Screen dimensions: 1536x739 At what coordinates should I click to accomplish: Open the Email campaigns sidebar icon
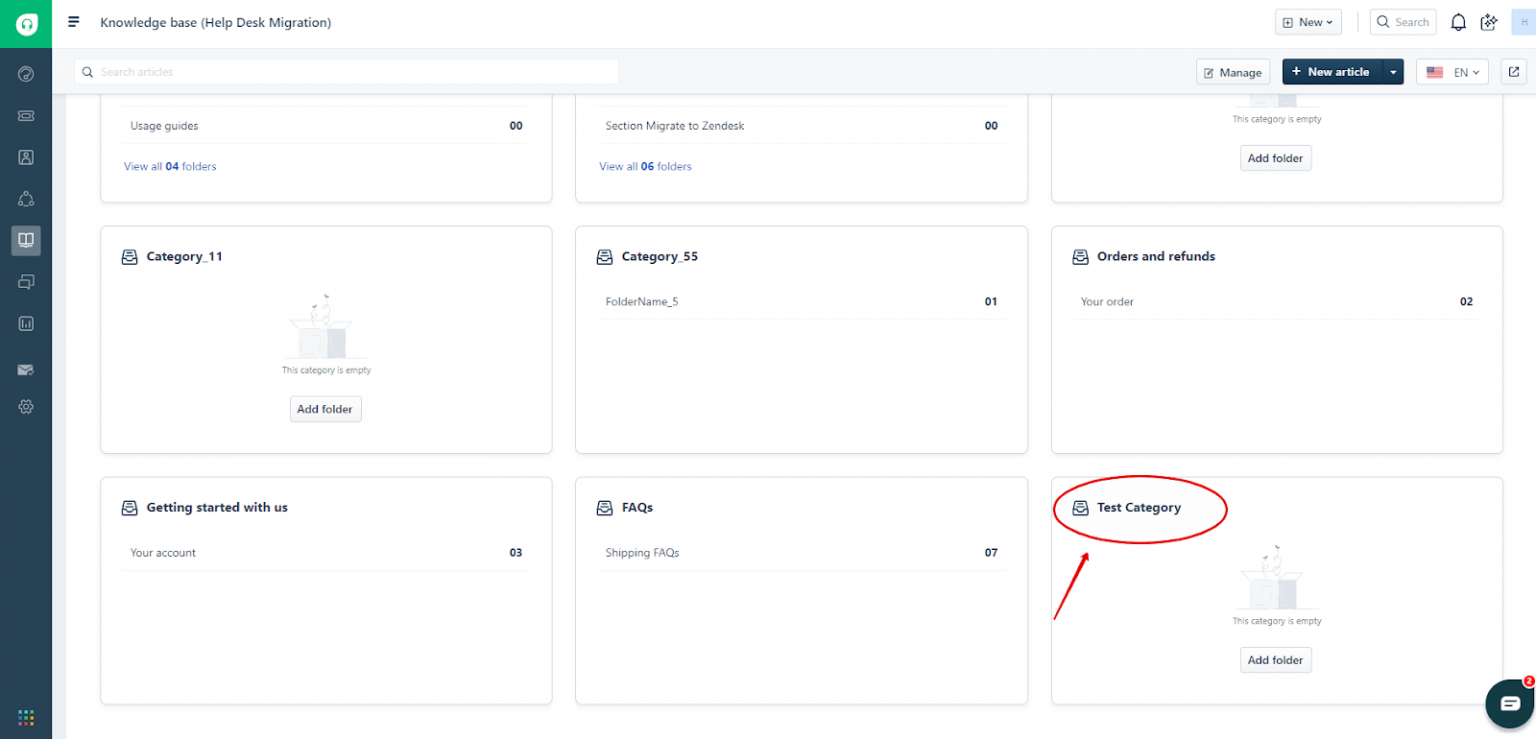pos(26,370)
